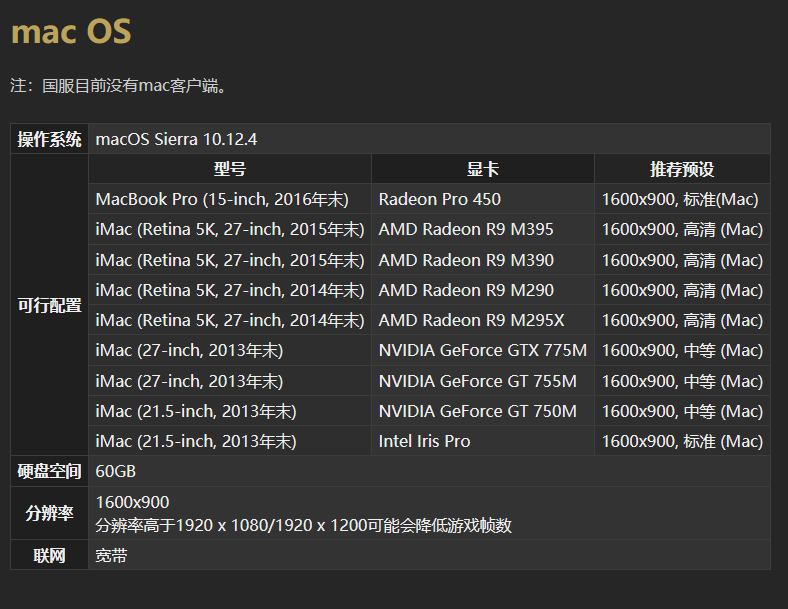This screenshot has height=609, width=788.
Task: Click the 可行配置 row header
Action: [x=50, y=305]
